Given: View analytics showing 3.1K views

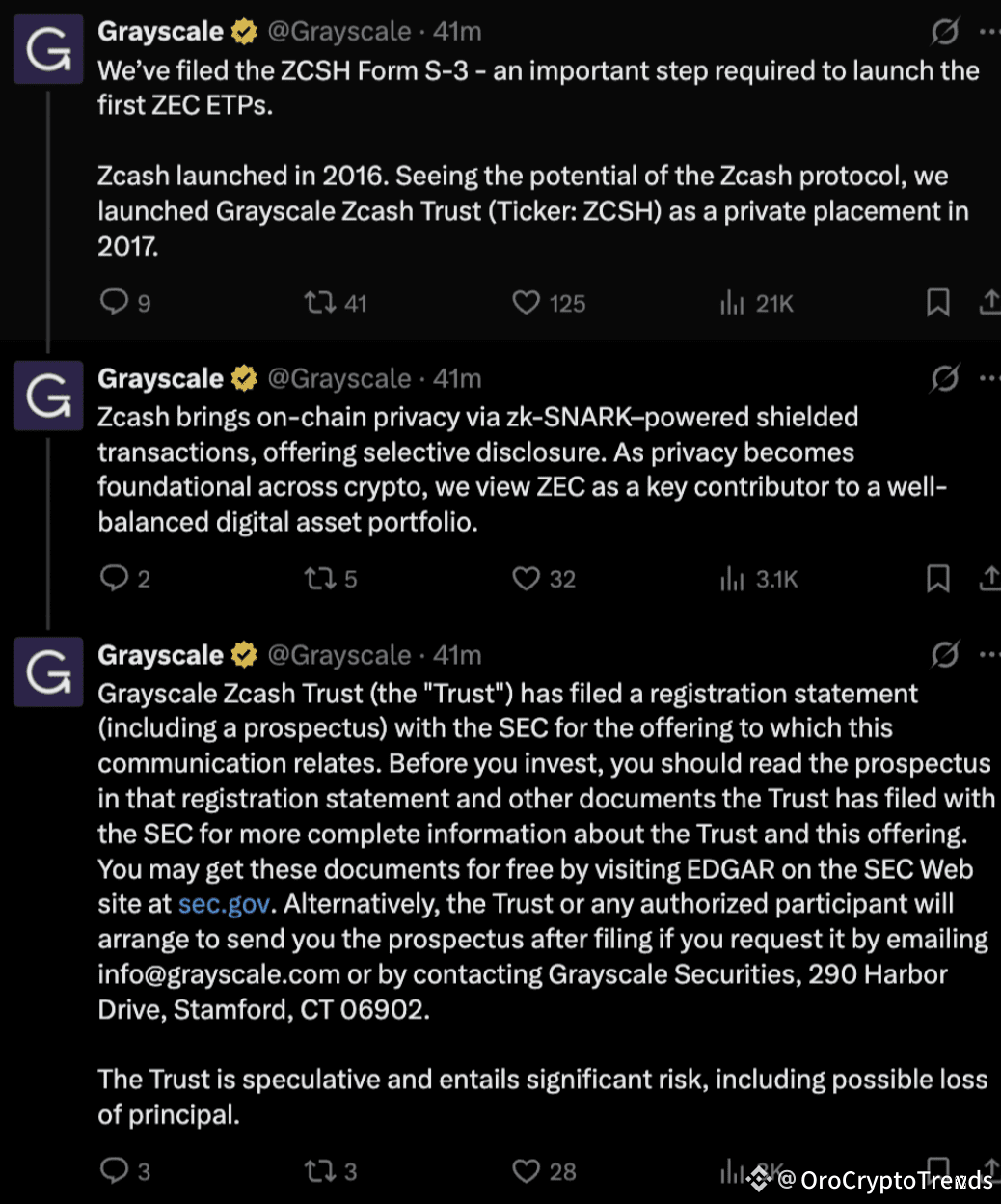Looking at the screenshot, I should tap(733, 579).
